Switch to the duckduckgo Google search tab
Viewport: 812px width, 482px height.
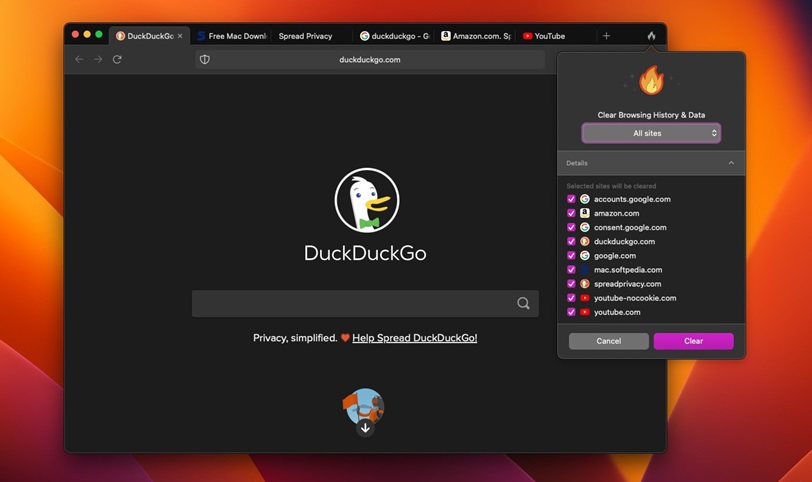pyautogui.click(x=395, y=36)
